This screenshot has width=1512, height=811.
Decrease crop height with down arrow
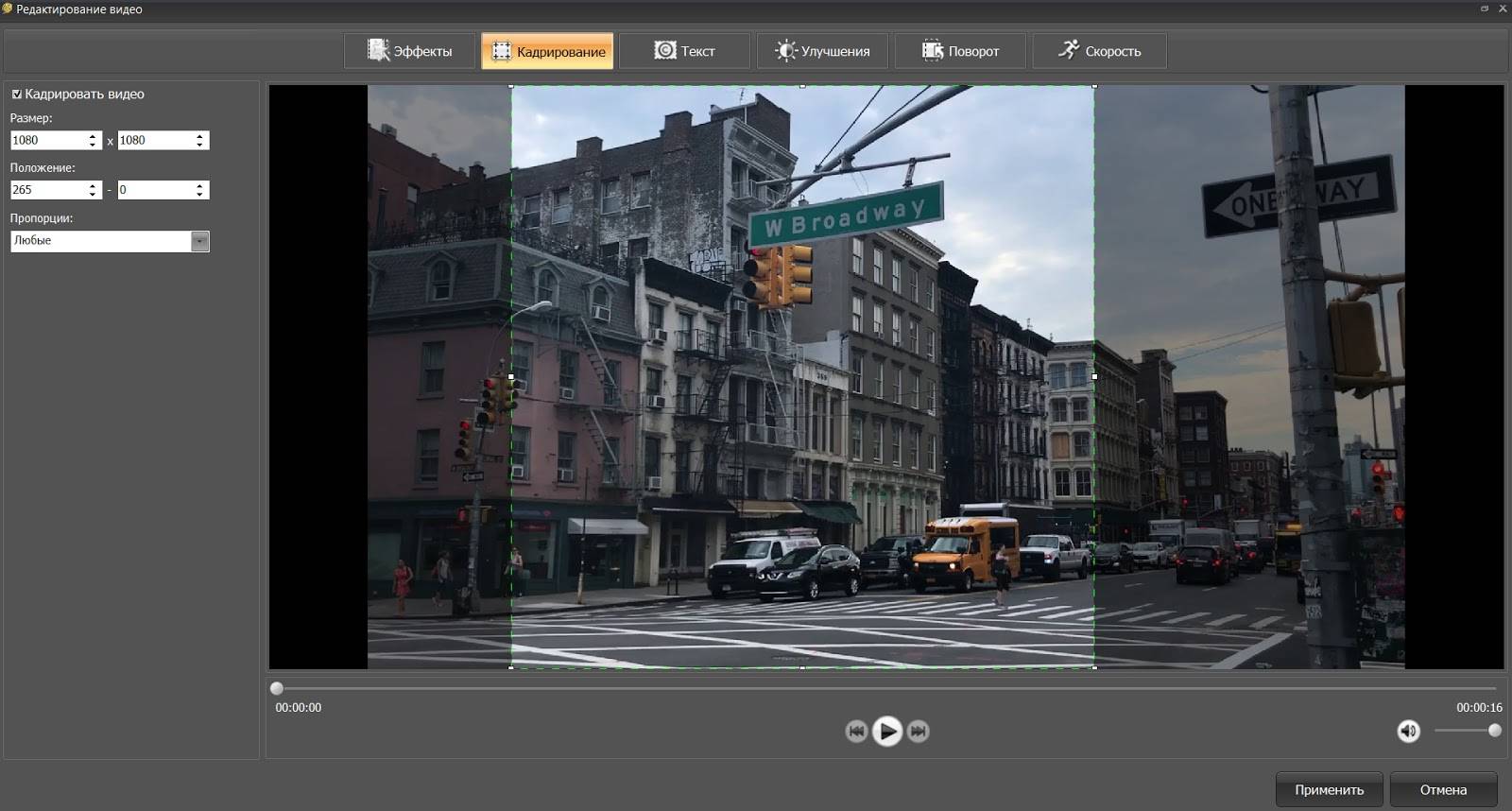[x=199, y=145]
